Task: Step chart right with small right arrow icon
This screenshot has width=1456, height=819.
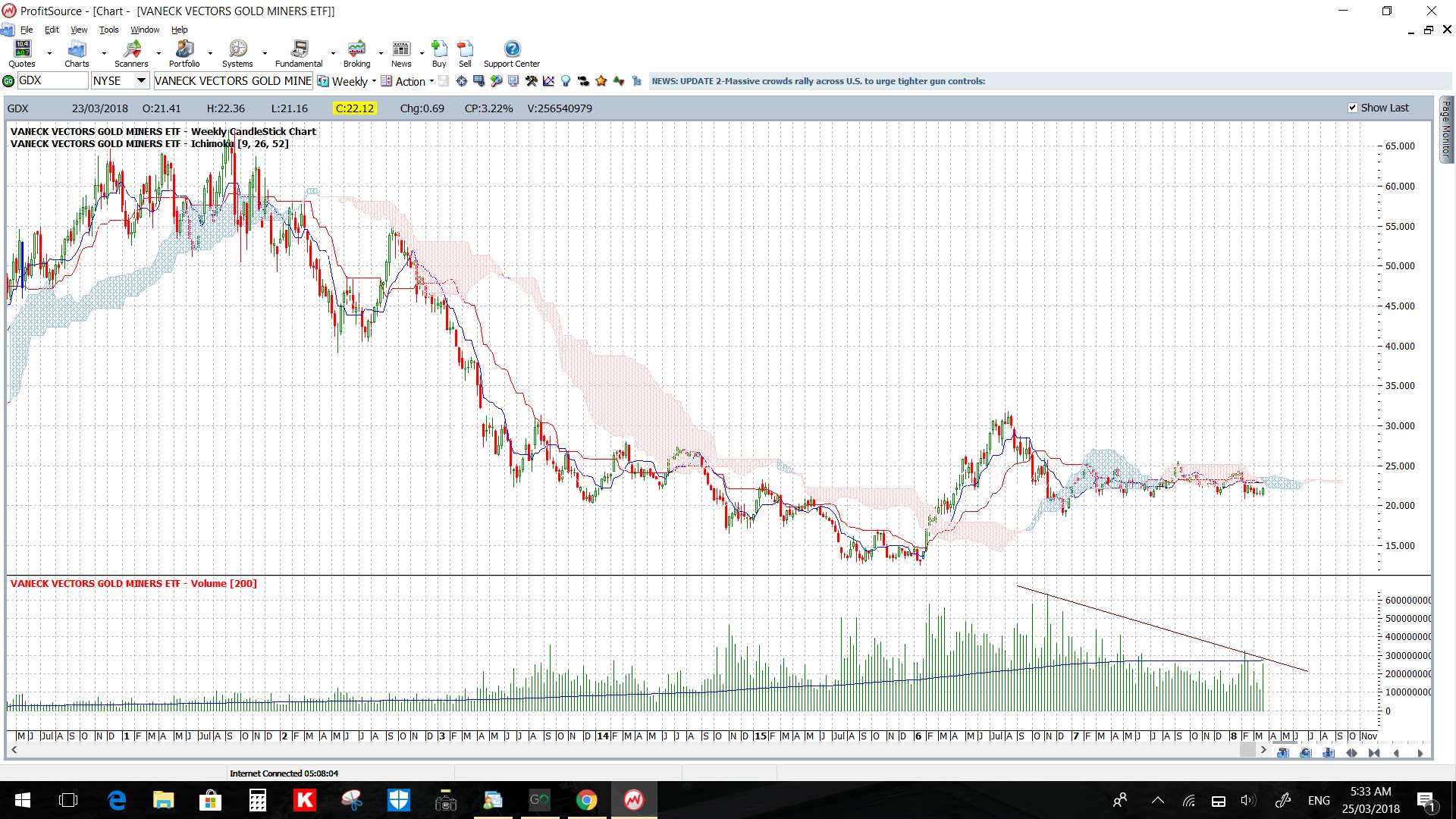Action: click(1420, 753)
